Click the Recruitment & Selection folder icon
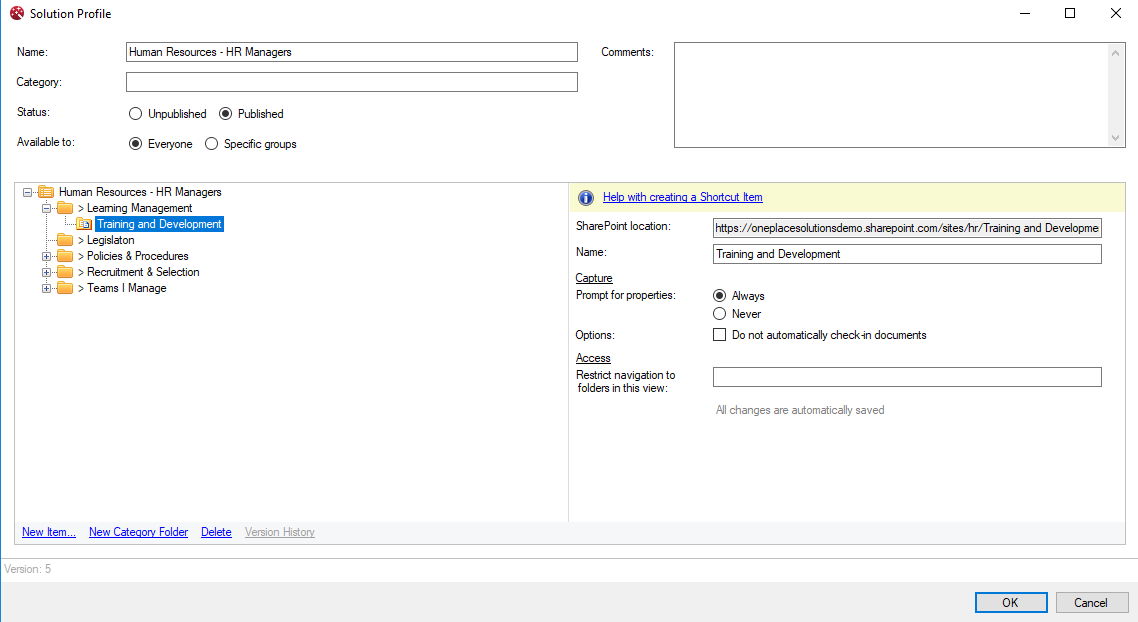 click(x=65, y=272)
